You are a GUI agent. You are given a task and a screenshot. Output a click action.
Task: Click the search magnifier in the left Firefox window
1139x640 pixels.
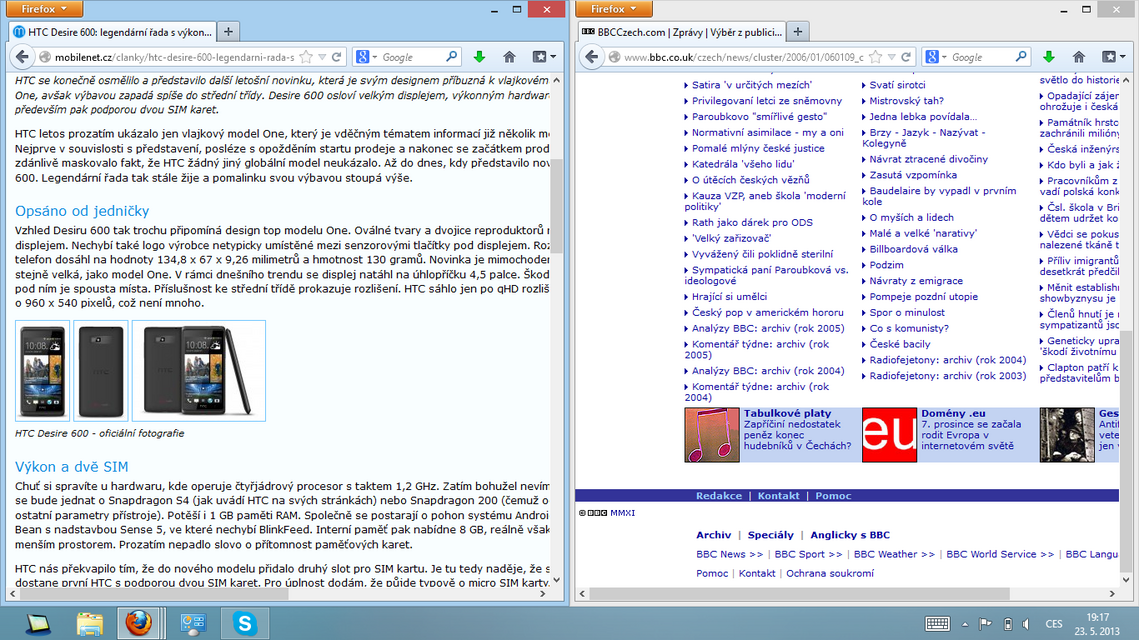[451, 57]
